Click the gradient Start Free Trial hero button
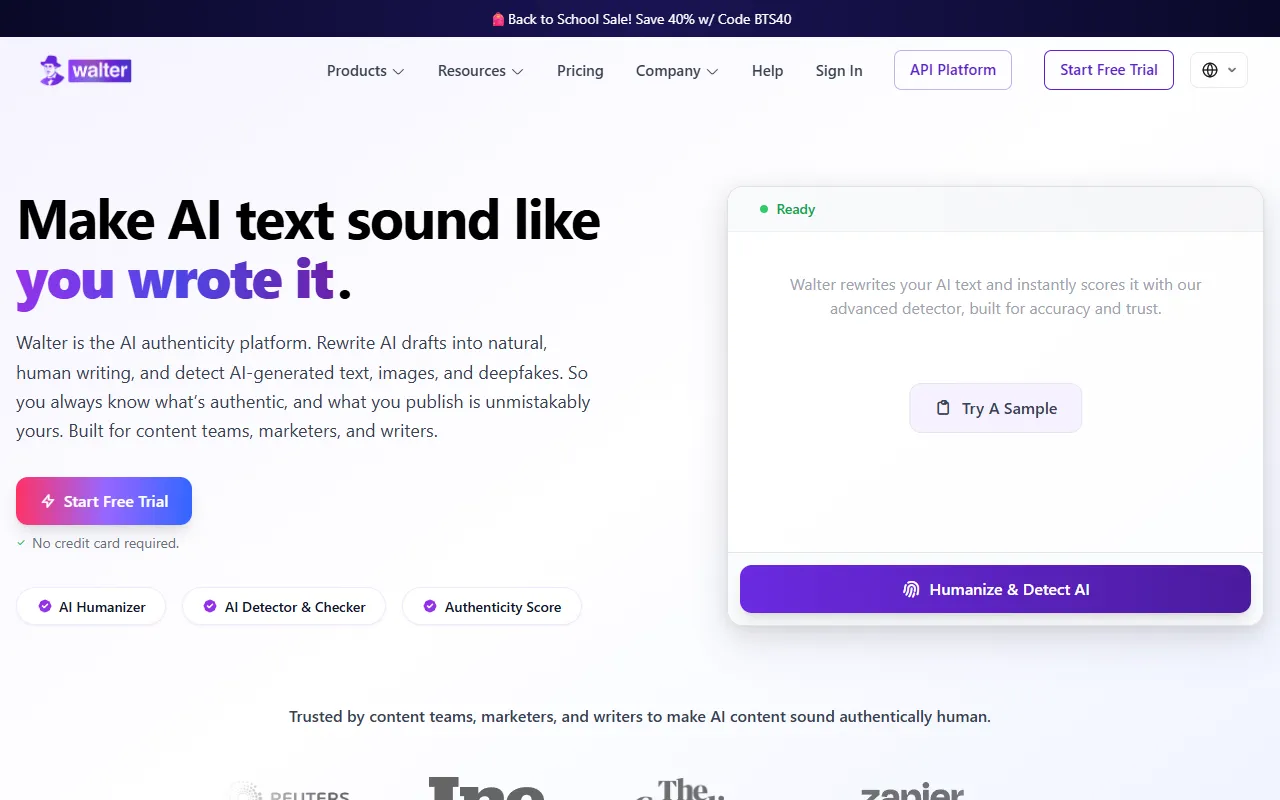The image size is (1280, 800). 104,501
